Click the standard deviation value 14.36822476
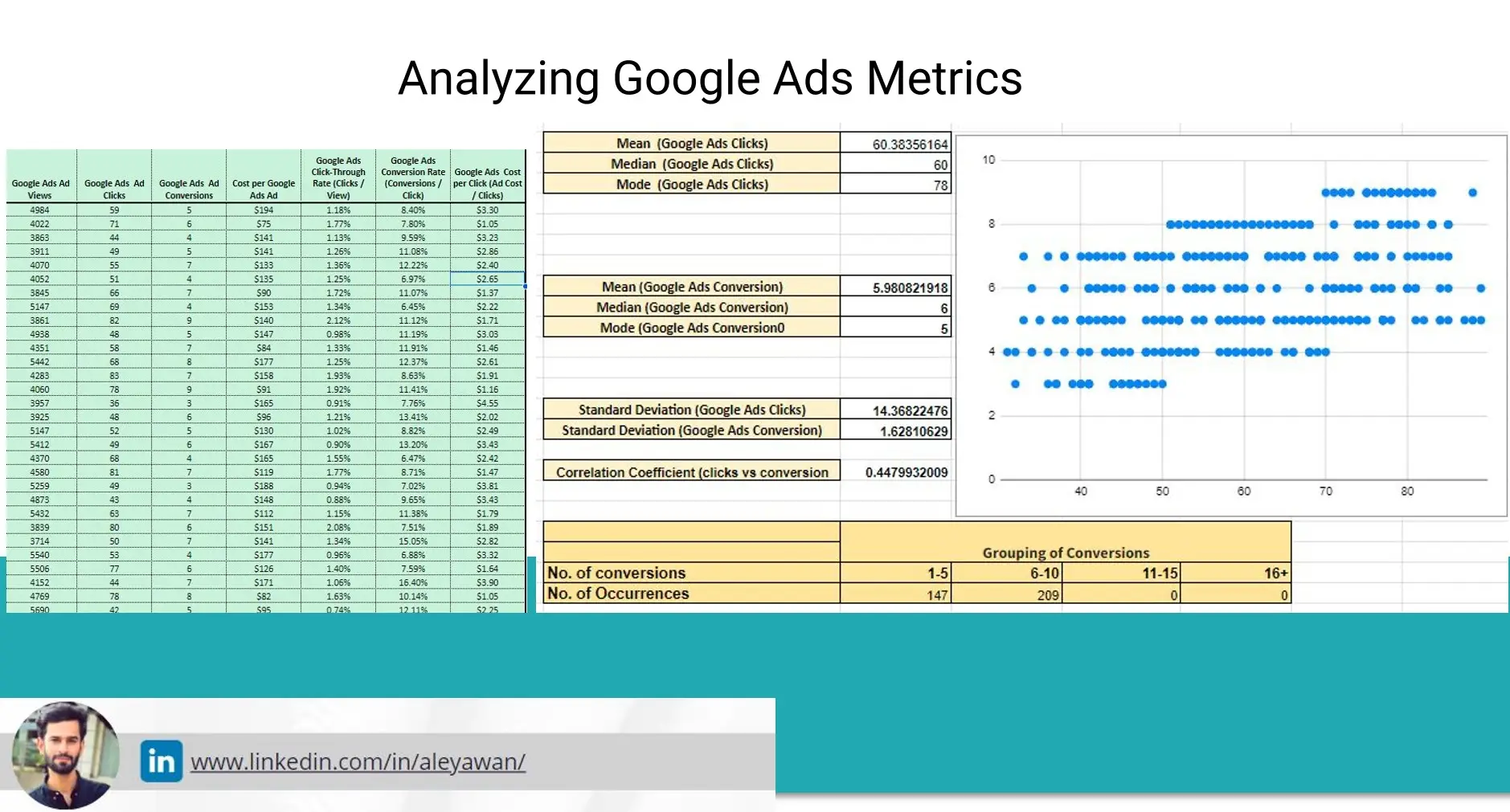 pyautogui.click(x=896, y=410)
